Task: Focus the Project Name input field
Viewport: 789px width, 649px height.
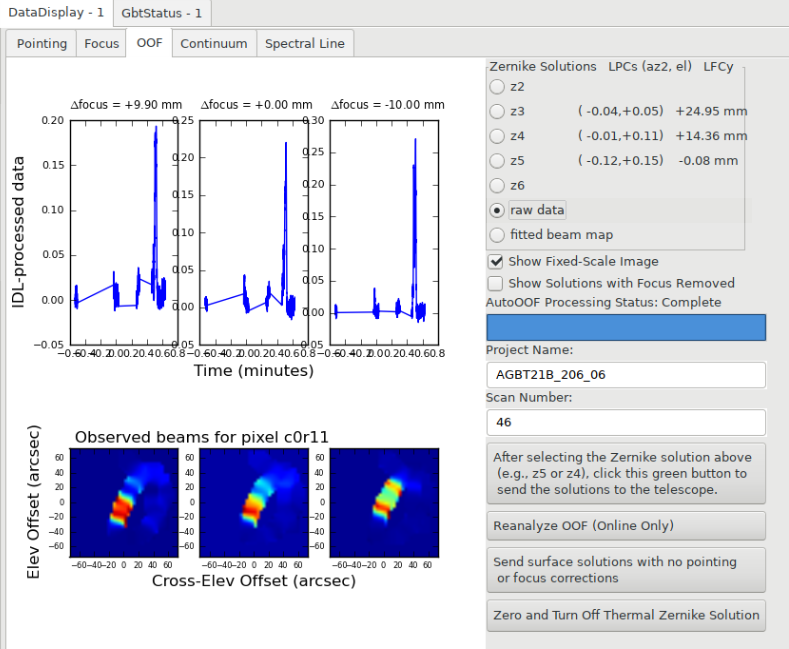Action: click(626, 375)
